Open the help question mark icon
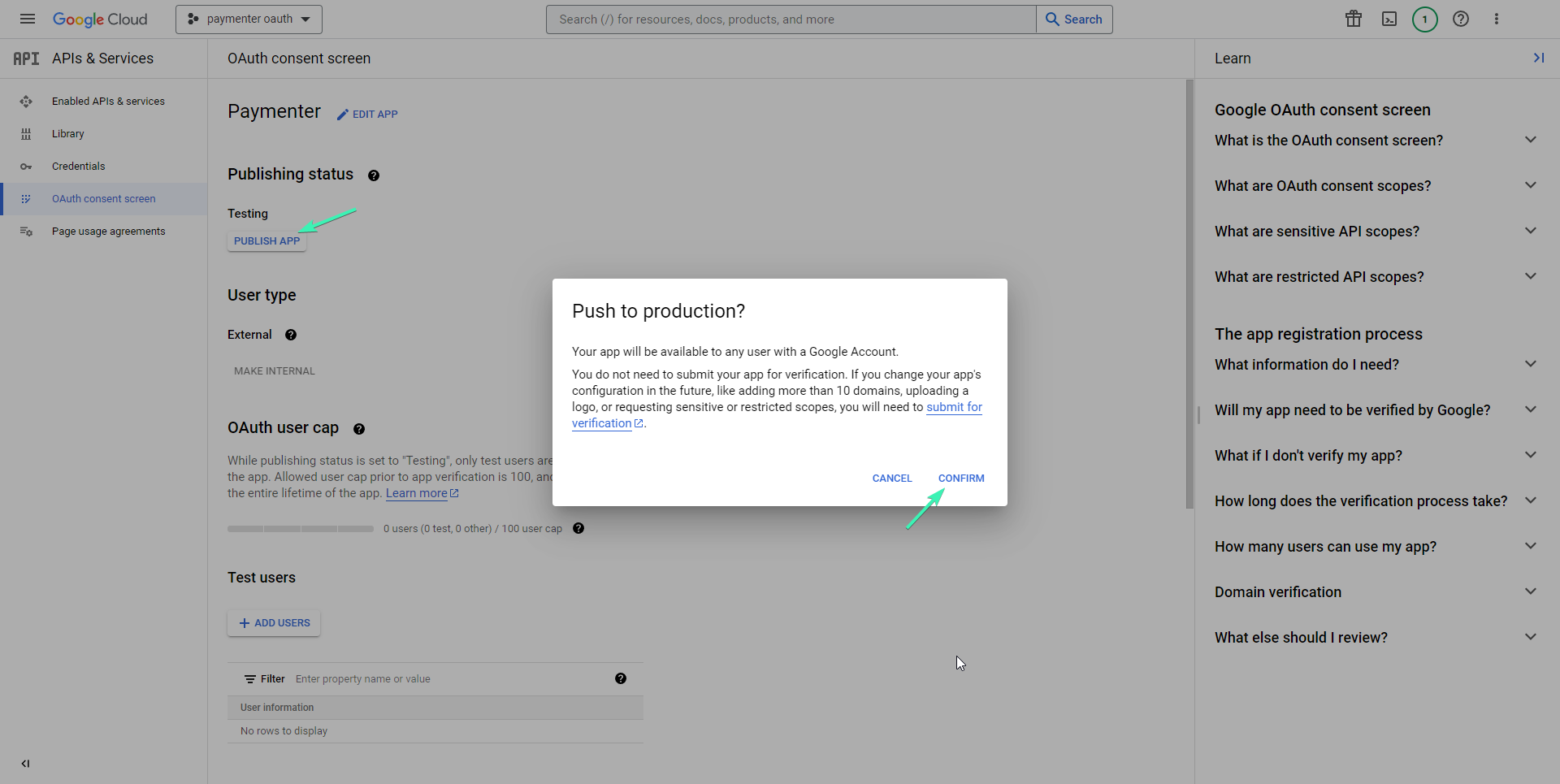Image resolution: width=1560 pixels, height=784 pixels. [x=1461, y=19]
